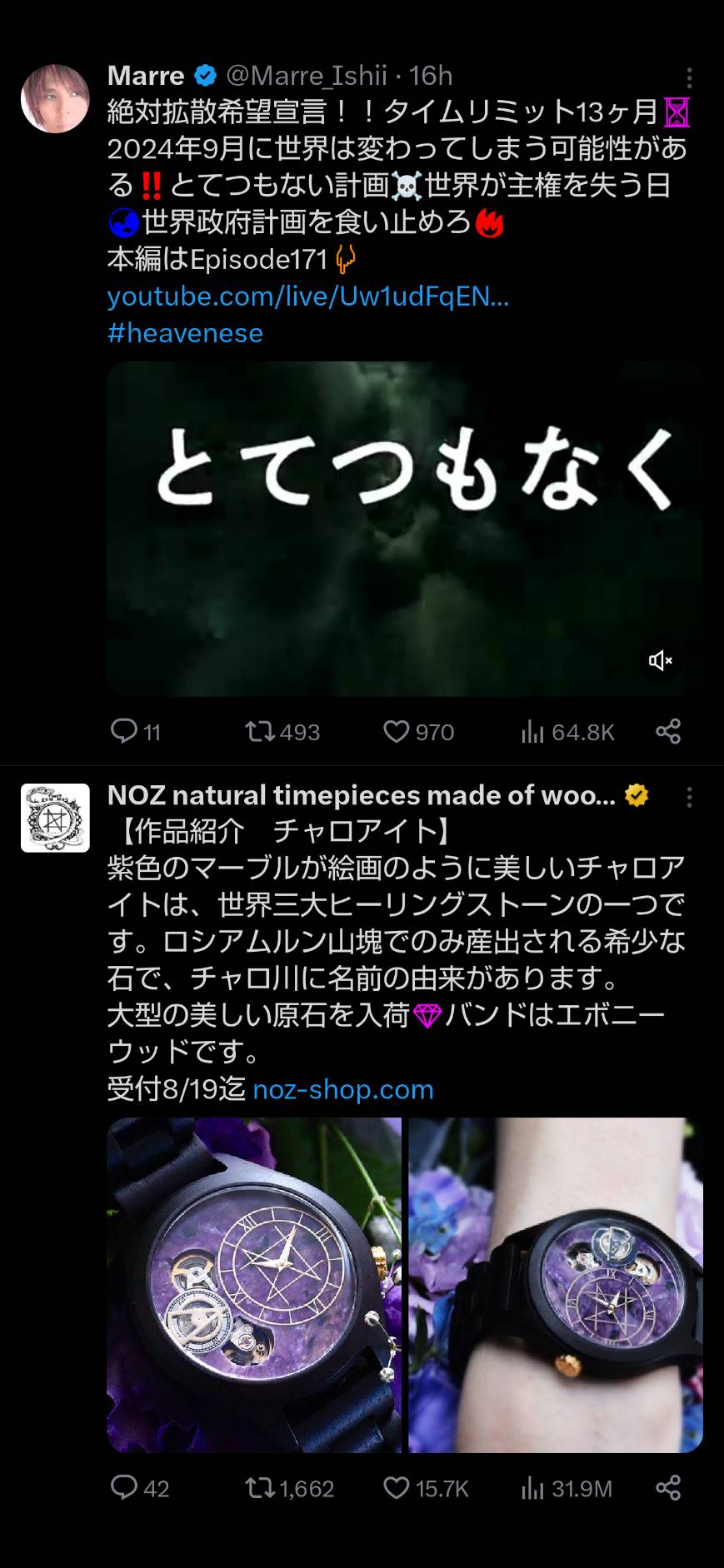Screen dimensions: 724x1568
Task: View analytics showing 64.8K views
Action: pyautogui.click(x=567, y=732)
